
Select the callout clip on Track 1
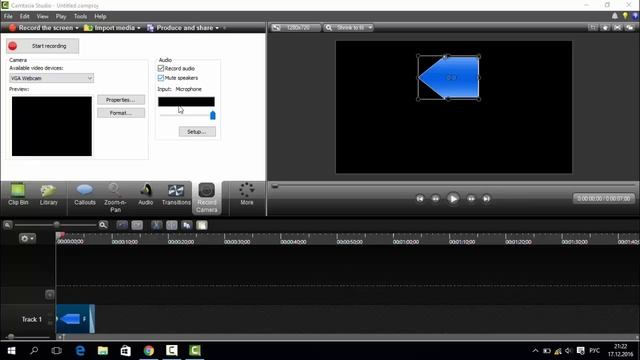click(76, 319)
